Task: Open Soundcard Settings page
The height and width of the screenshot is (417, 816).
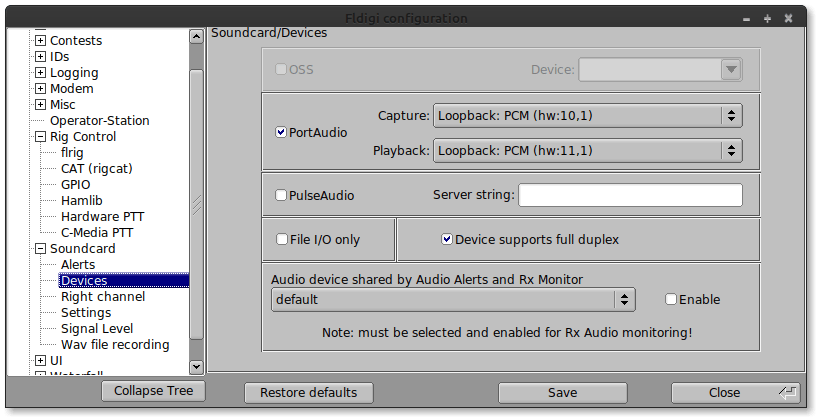Action: click(86, 313)
